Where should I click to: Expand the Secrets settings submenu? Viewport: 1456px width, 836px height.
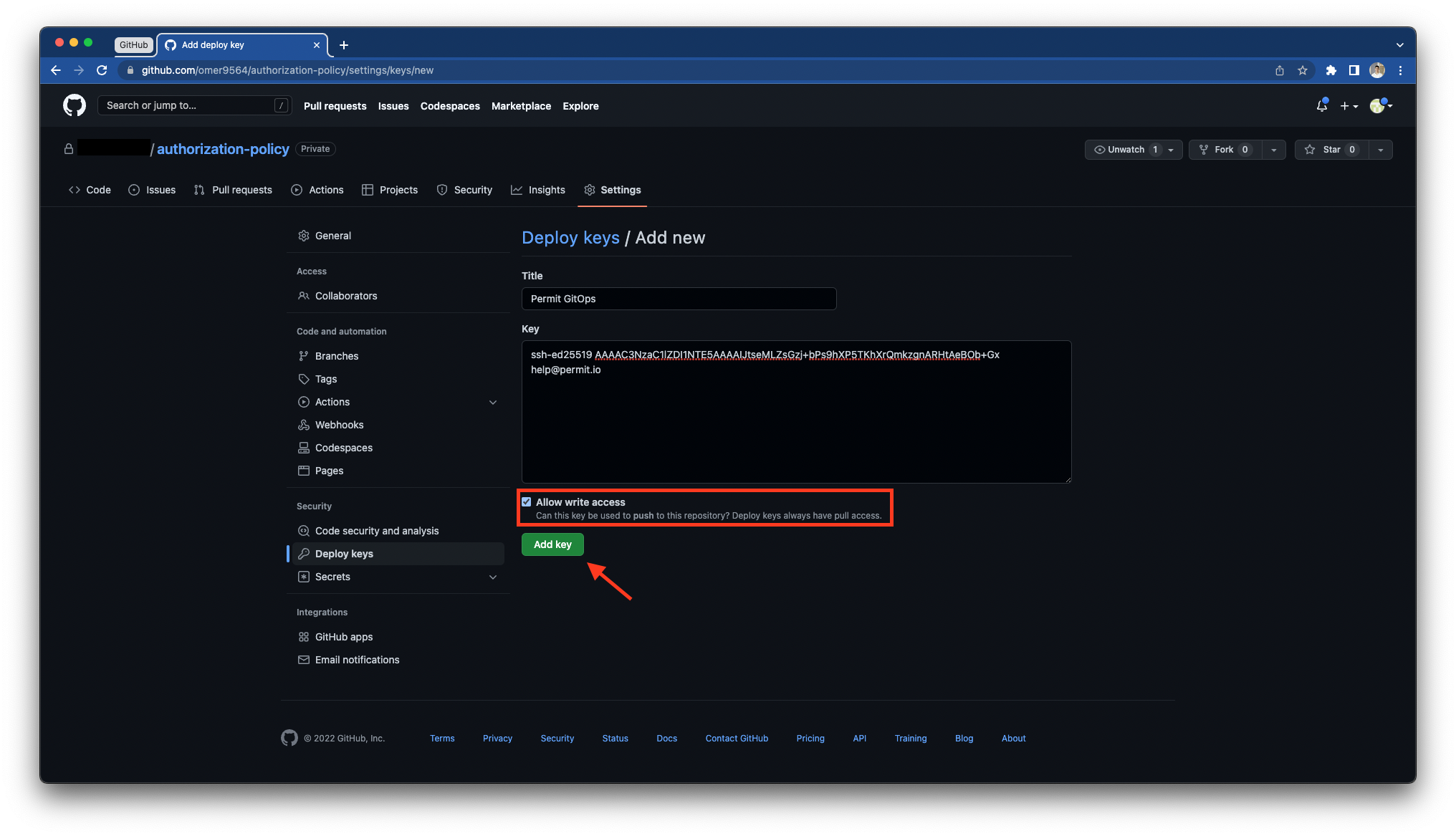tap(493, 577)
